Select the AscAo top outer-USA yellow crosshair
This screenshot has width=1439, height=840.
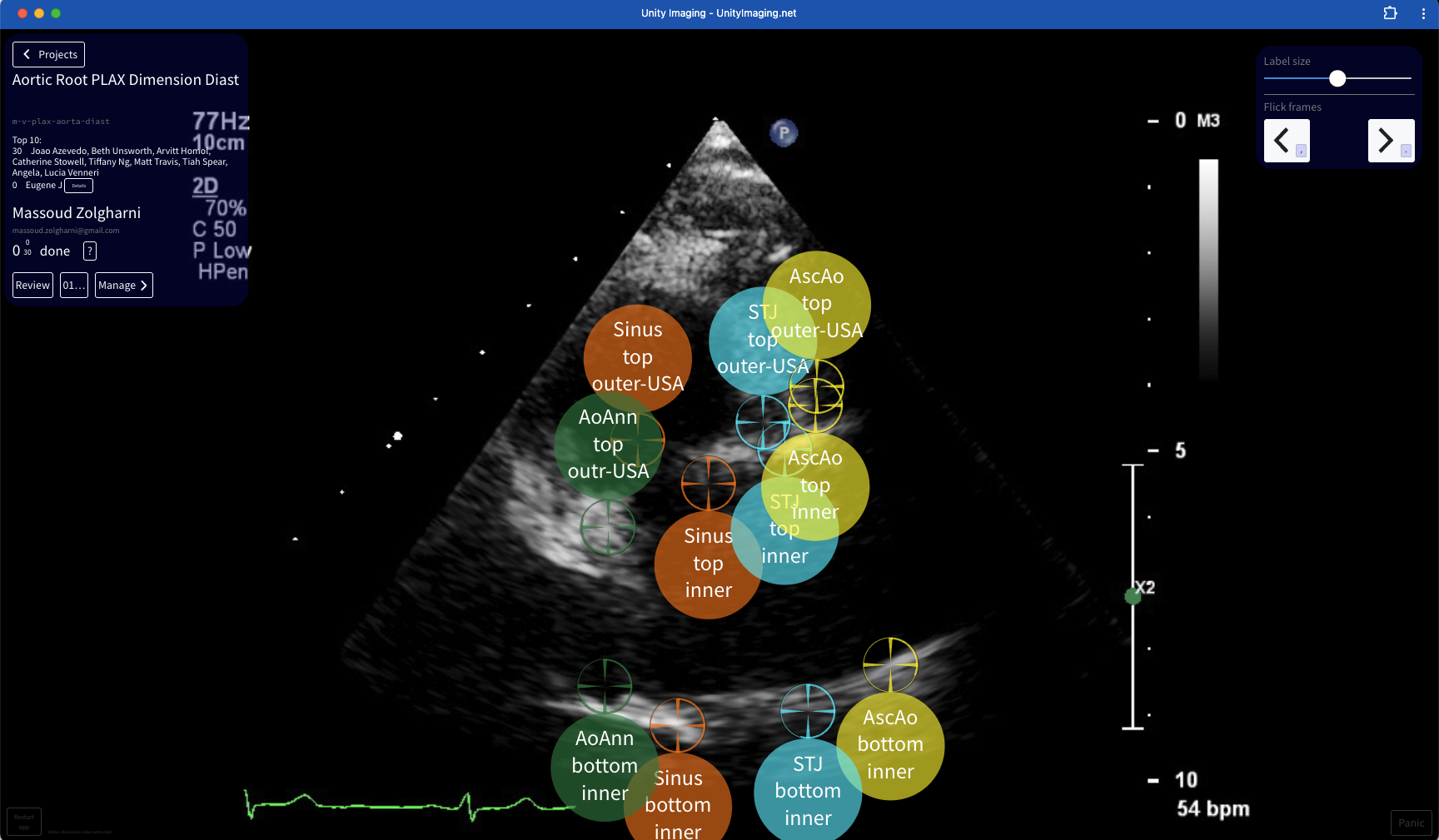817,387
